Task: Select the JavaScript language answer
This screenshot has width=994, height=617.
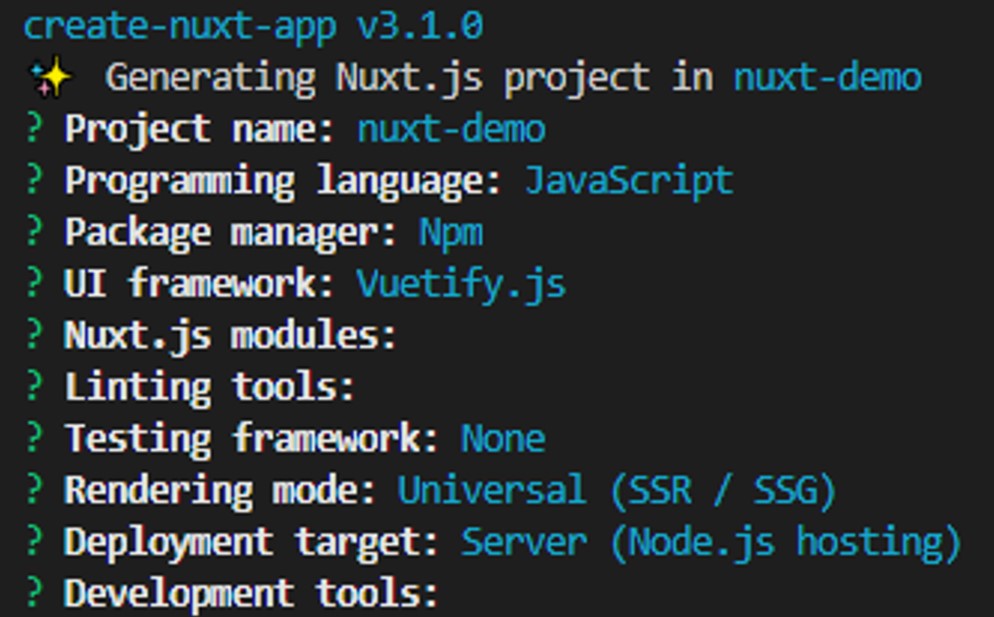Action: (x=630, y=180)
